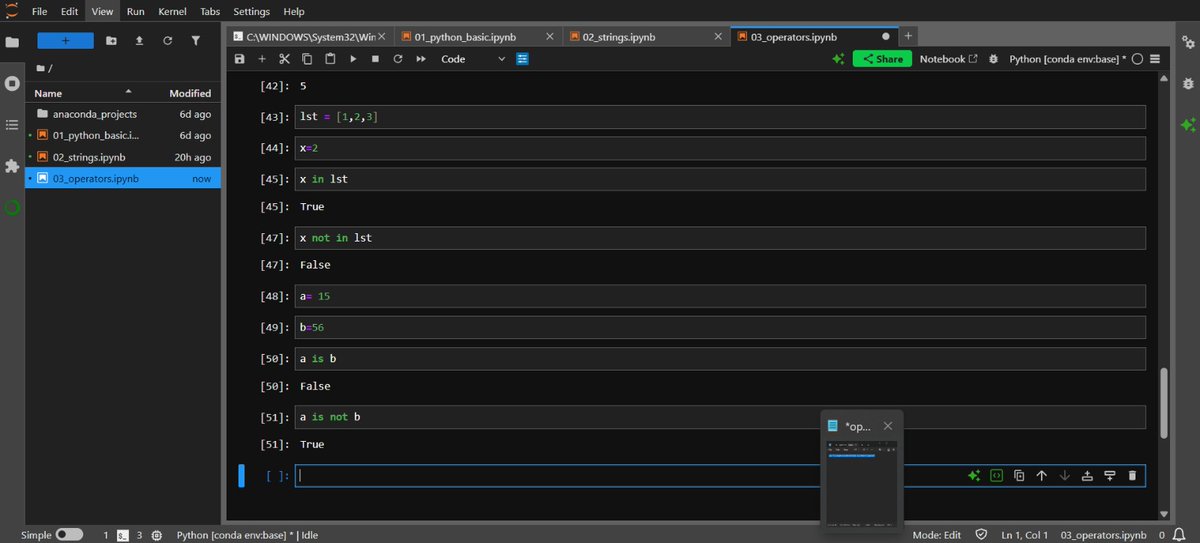Open Debugger panel in right sidebar
This screenshot has width=1200, height=543.
[1188, 84]
